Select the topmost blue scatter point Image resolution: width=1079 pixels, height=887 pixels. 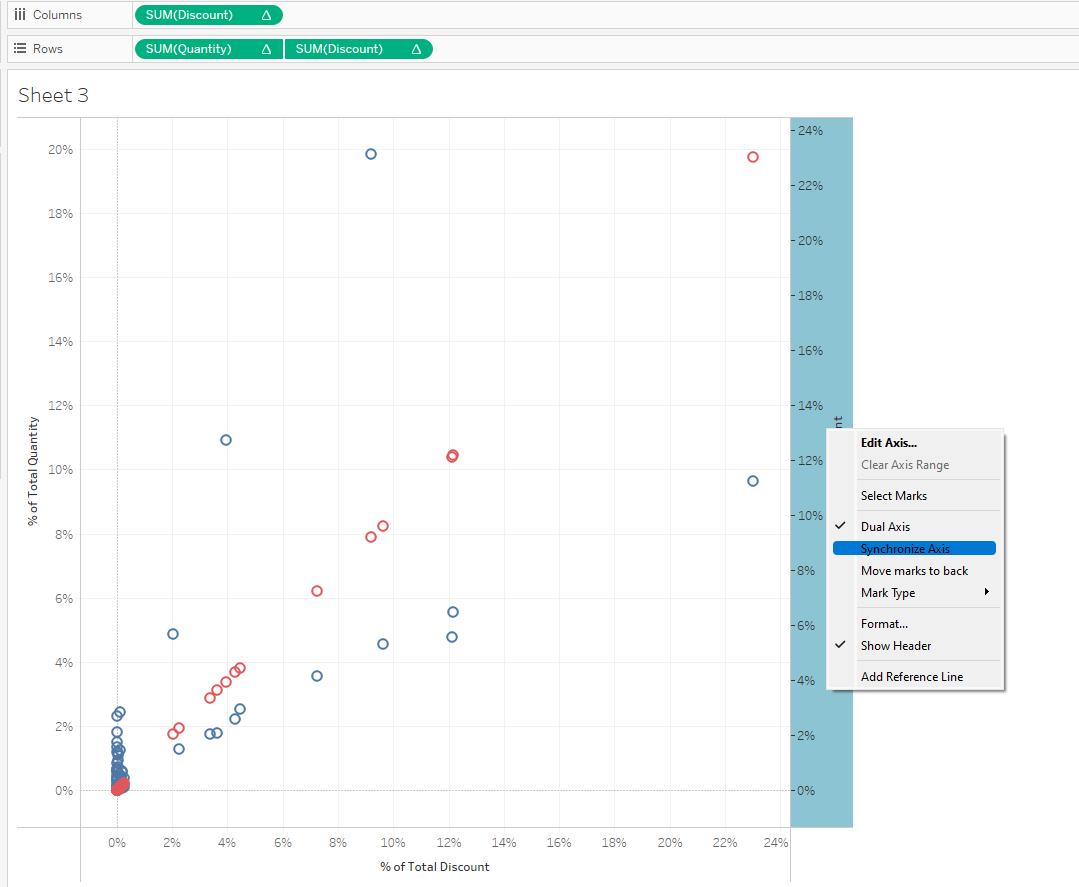pos(370,154)
